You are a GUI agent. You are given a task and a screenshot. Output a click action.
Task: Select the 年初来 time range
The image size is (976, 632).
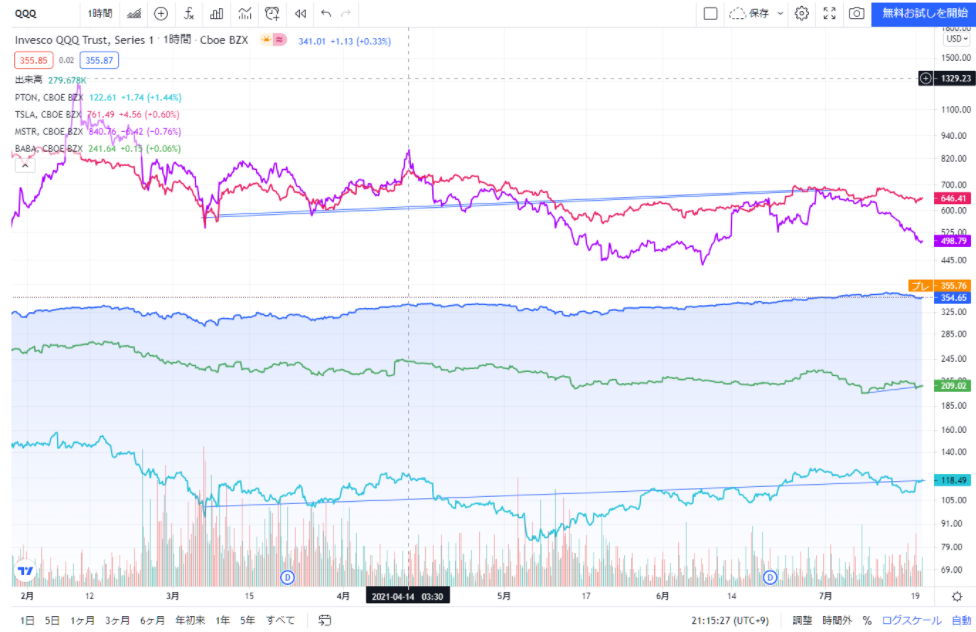(x=190, y=620)
